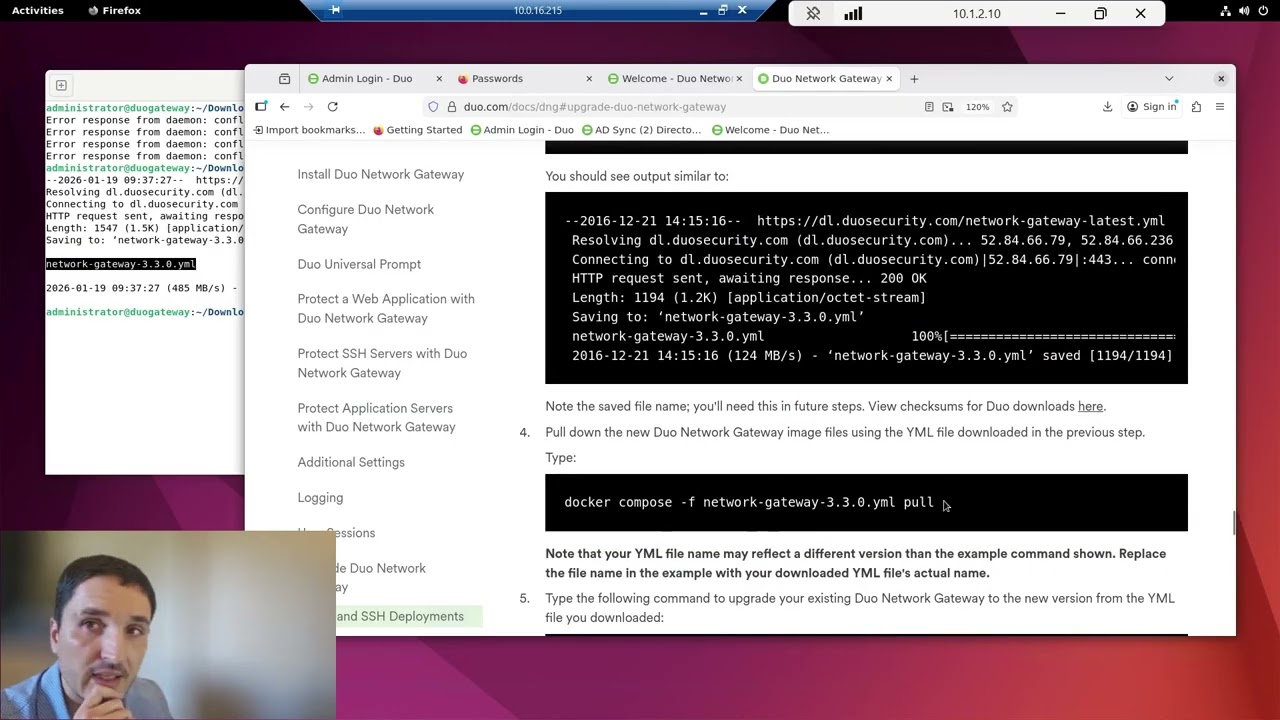Click Sign in button in Firefox toolbar

(x=1152, y=107)
